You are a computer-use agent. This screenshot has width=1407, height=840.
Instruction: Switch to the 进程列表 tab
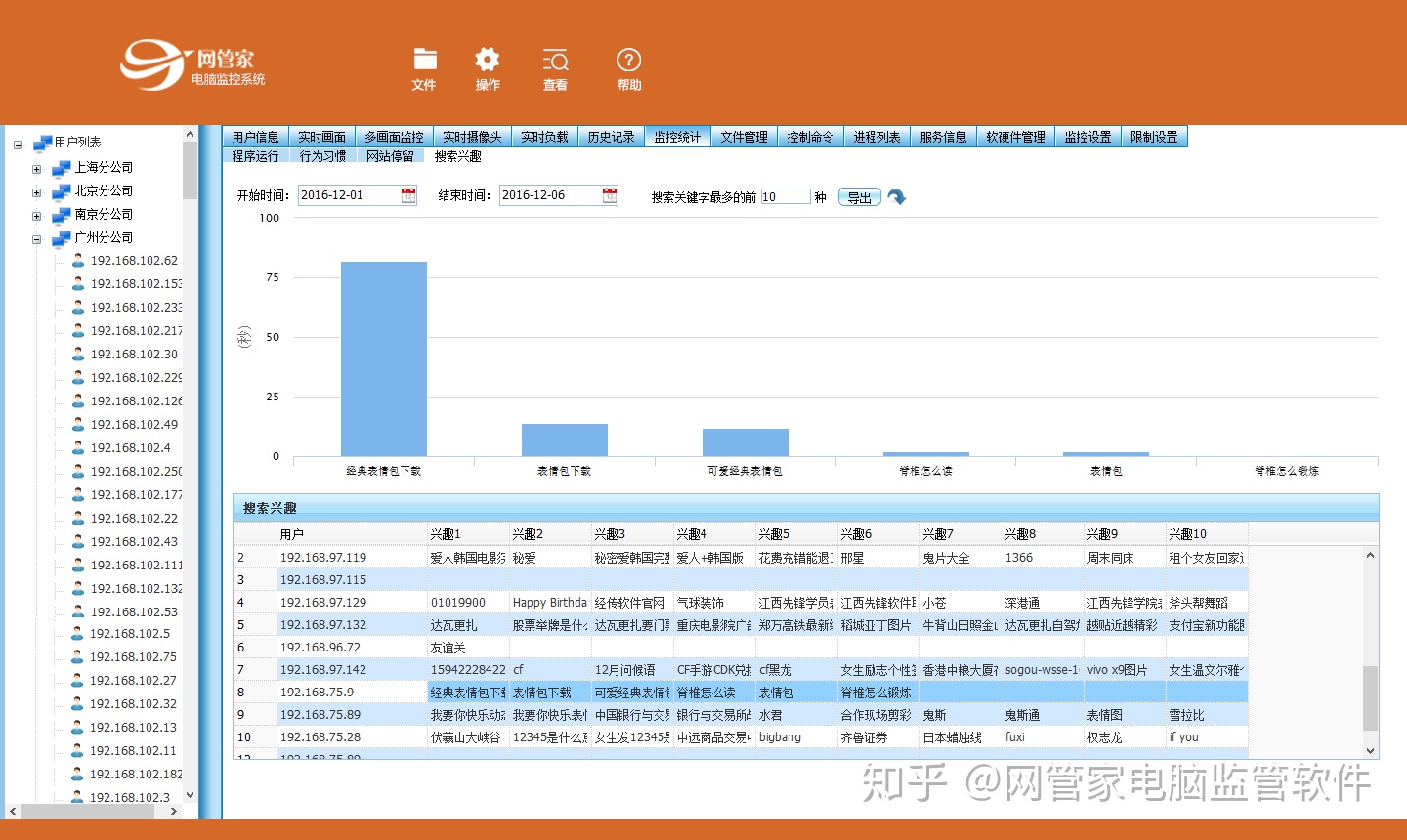pyautogui.click(x=876, y=137)
